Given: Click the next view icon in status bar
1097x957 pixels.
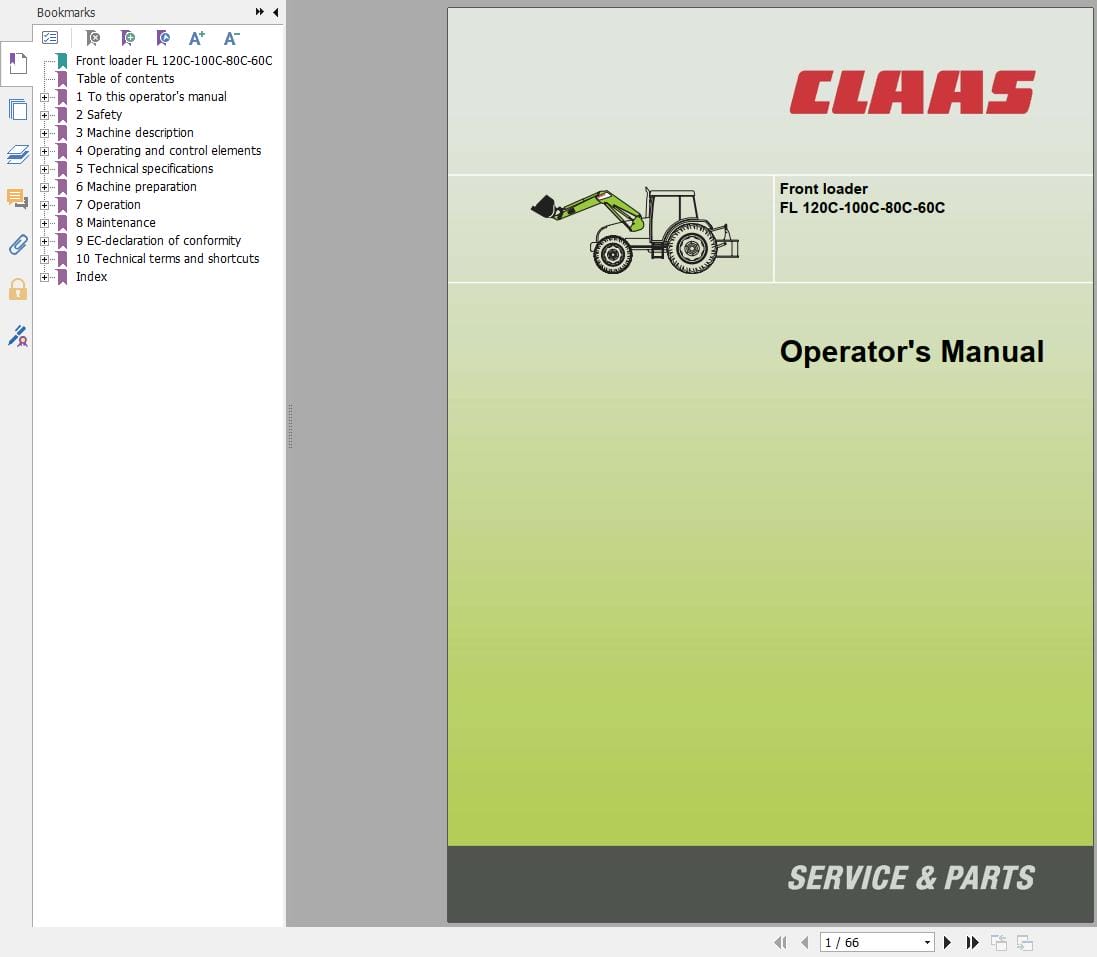Looking at the screenshot, I should 1025,942.
